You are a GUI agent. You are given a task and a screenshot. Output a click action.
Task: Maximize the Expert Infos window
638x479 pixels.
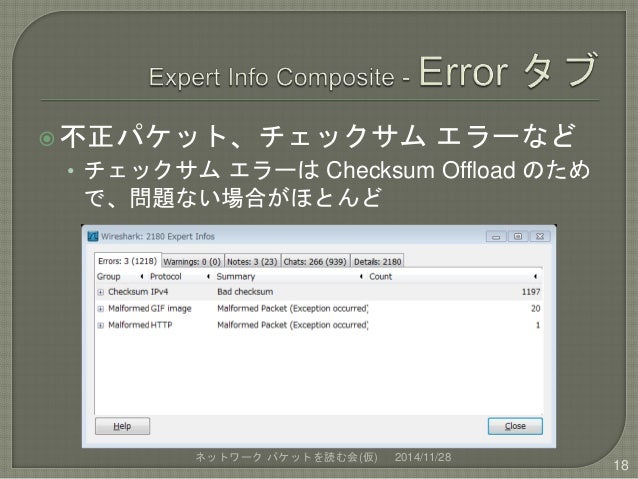(518, 236)
